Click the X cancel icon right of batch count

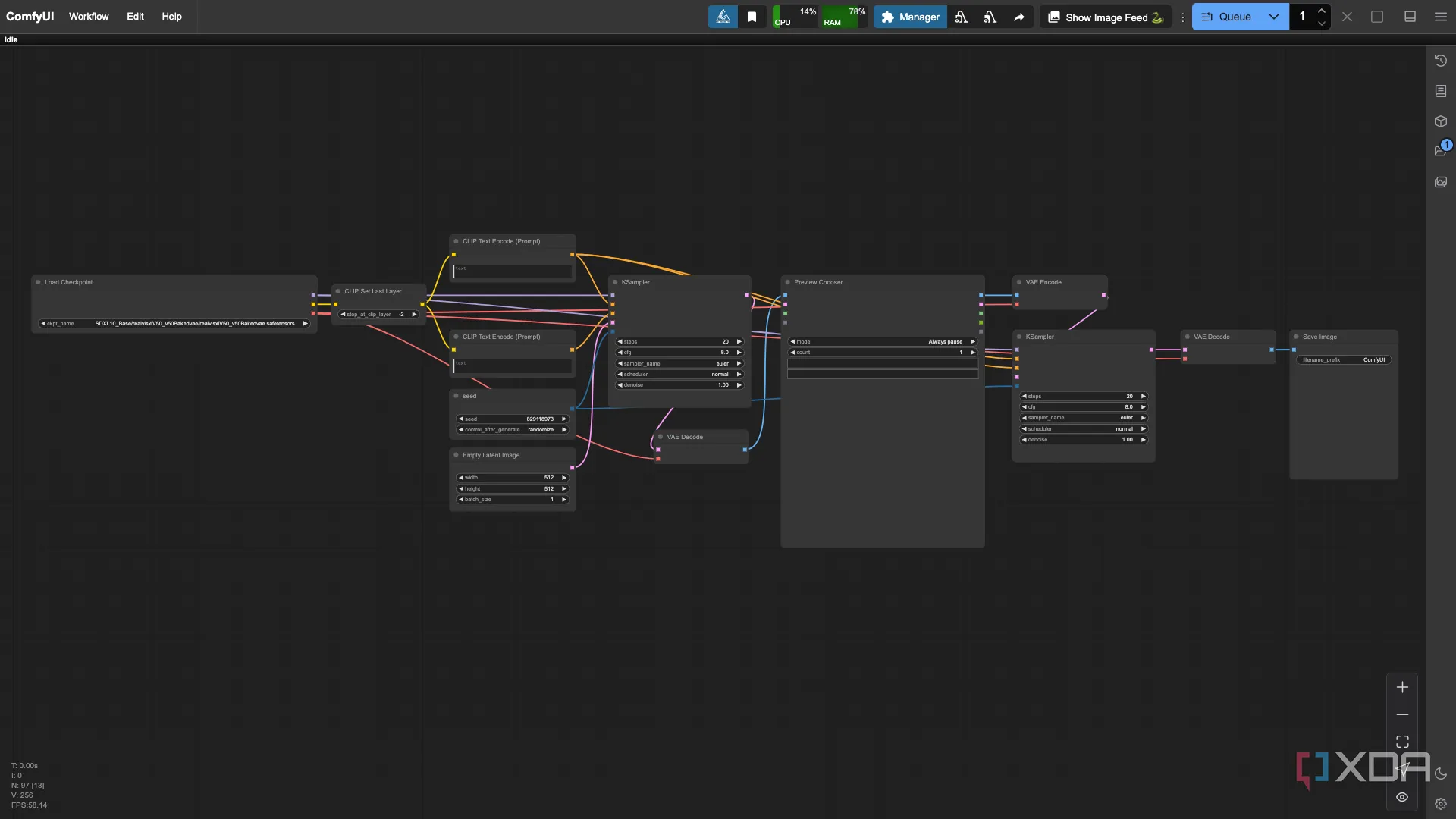(1347, 17)
